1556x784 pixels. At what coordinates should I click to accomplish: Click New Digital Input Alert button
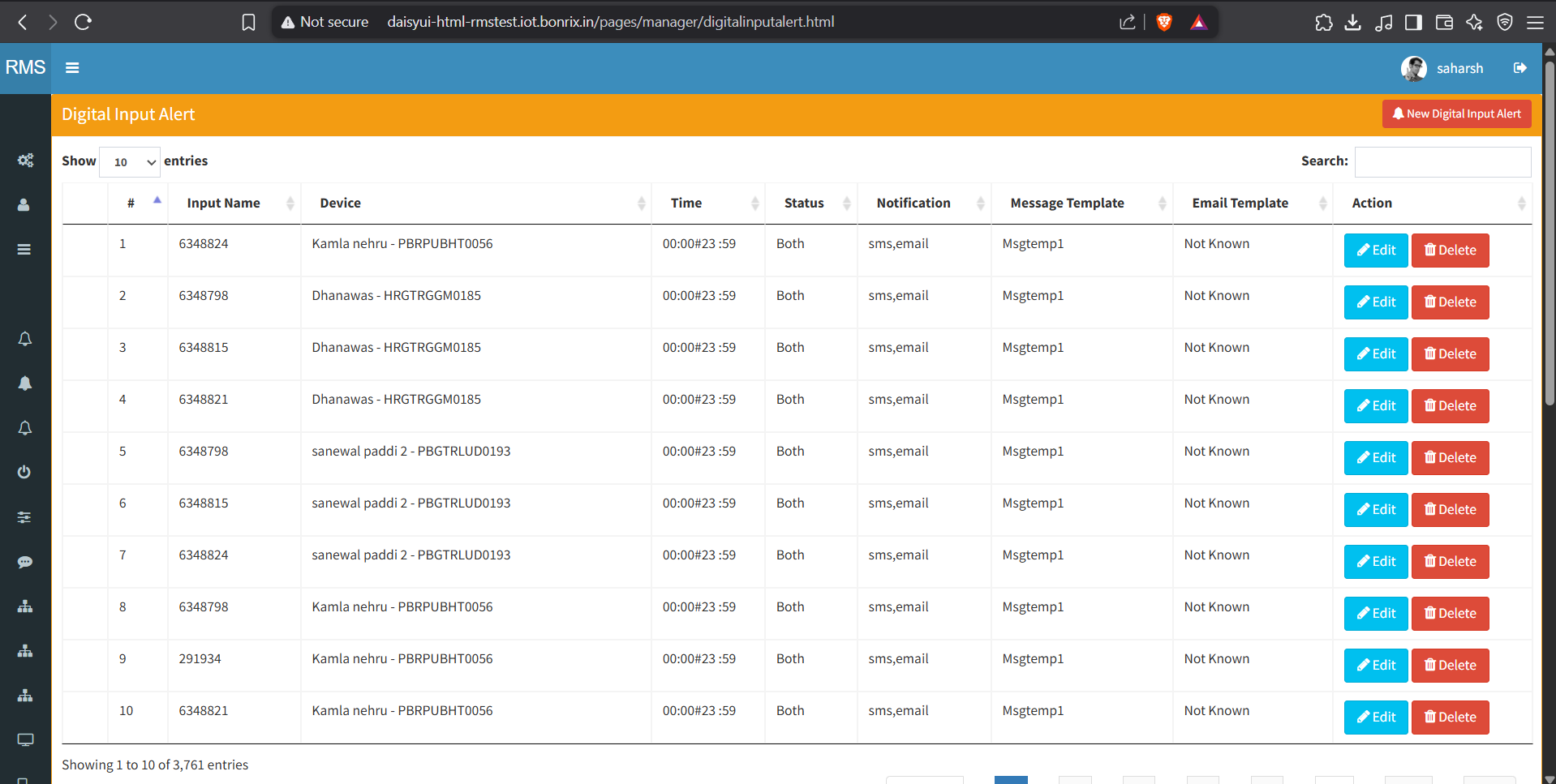[1456, 114]
